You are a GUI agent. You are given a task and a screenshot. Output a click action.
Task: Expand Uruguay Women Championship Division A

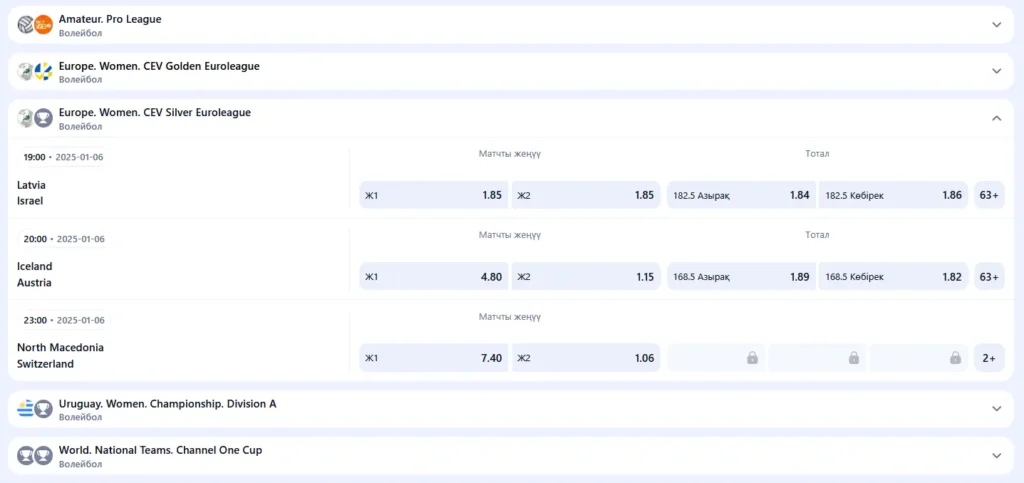pos(996,408)
